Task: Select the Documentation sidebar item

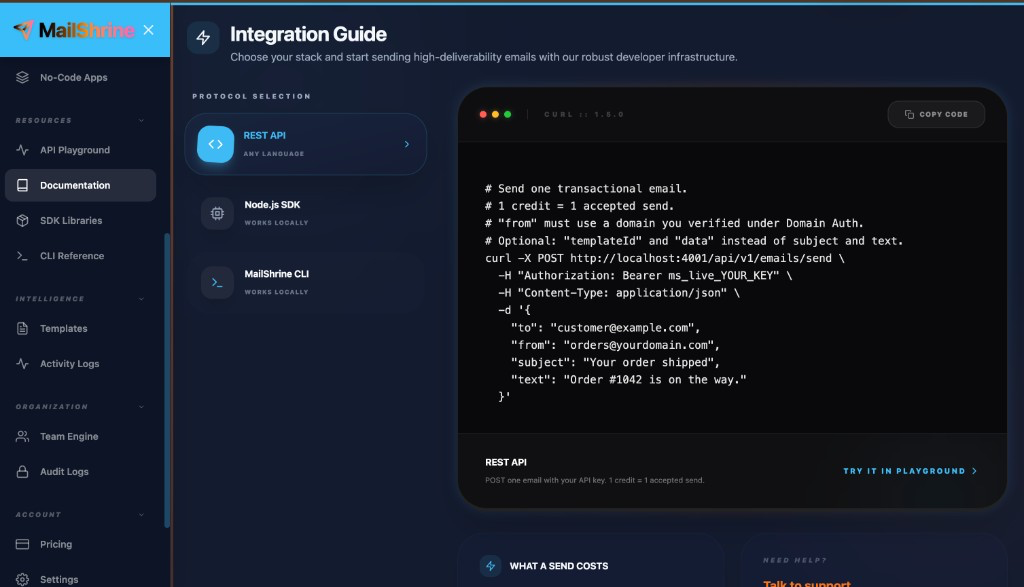Action: pos(80,185)
